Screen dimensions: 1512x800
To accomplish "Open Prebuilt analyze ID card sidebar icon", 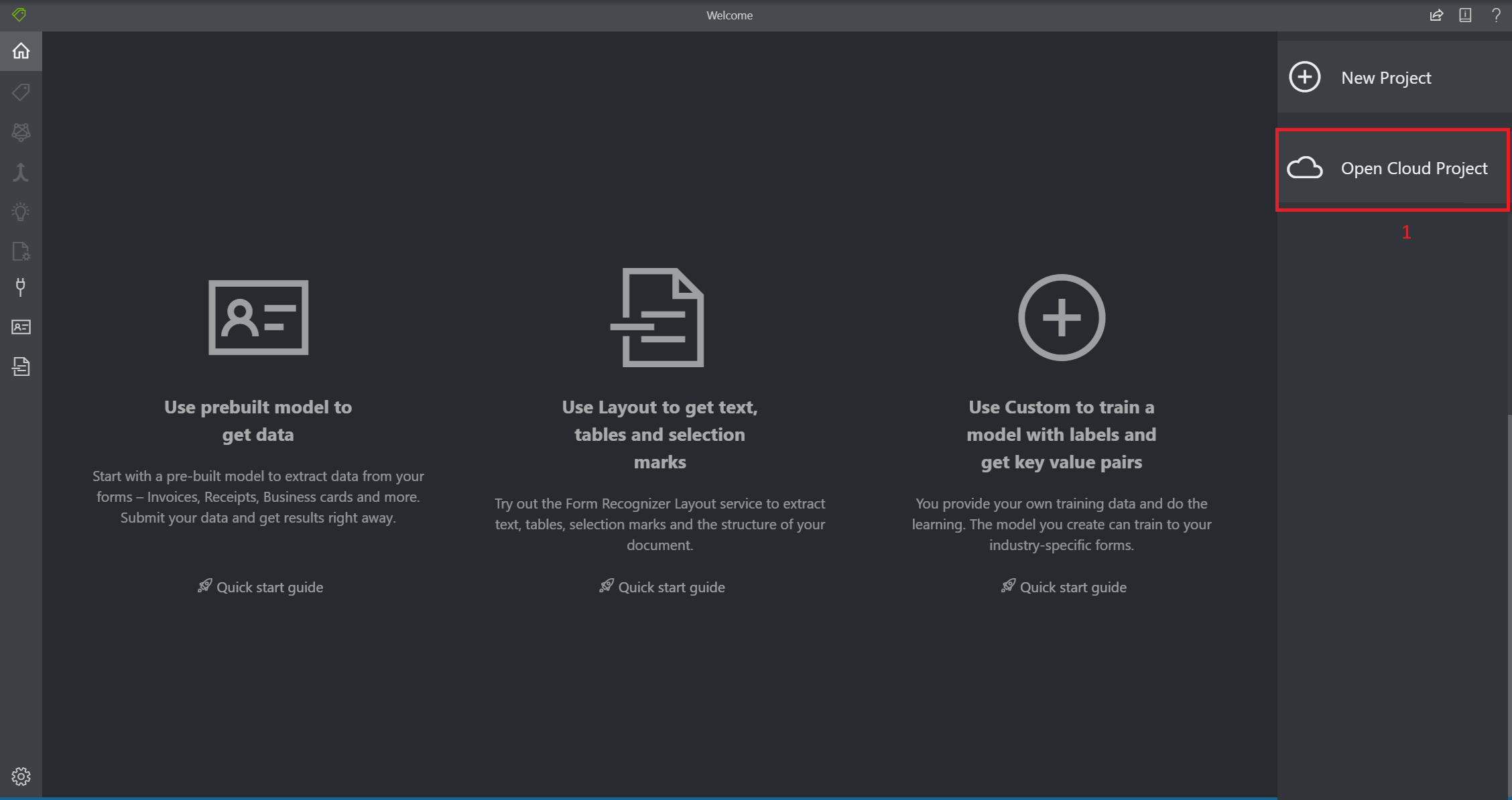I will [x=21, y=327].
